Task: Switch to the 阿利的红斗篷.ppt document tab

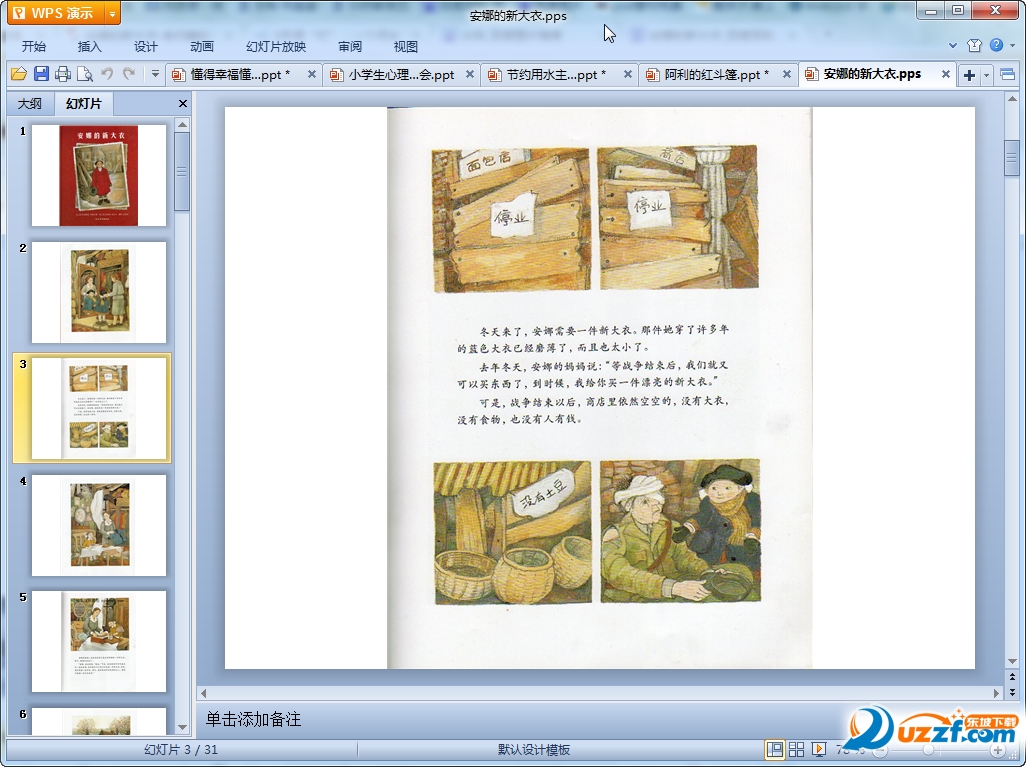Action: 716,75
